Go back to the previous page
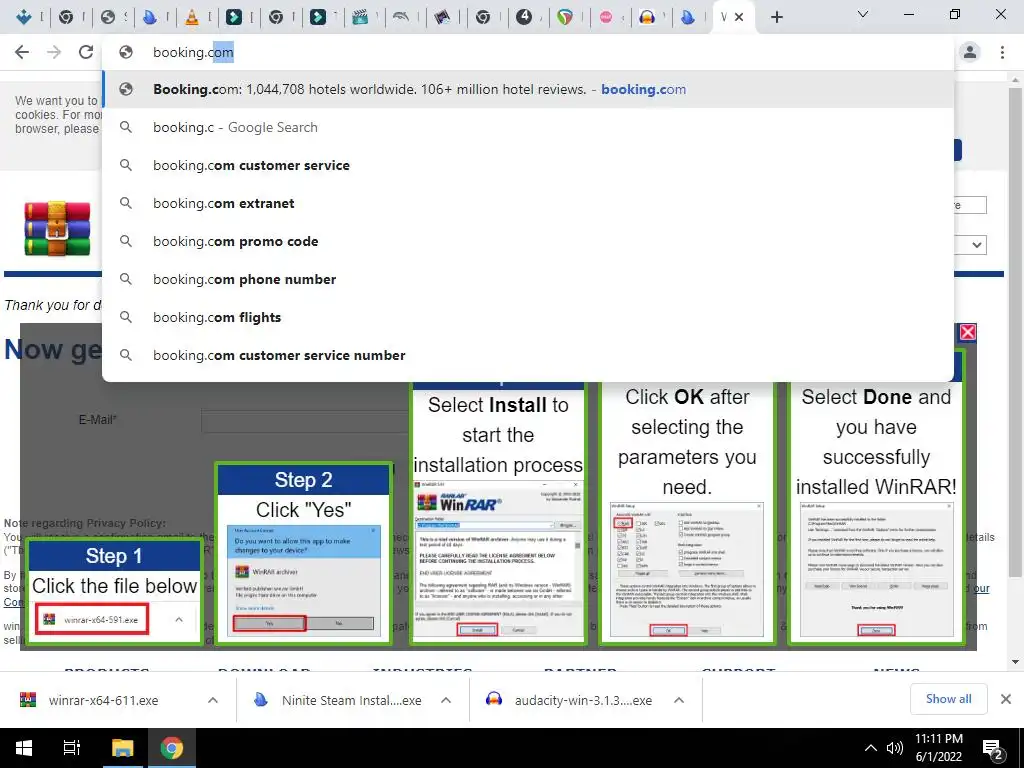The image size is (1024, 768). click(22, 52)
